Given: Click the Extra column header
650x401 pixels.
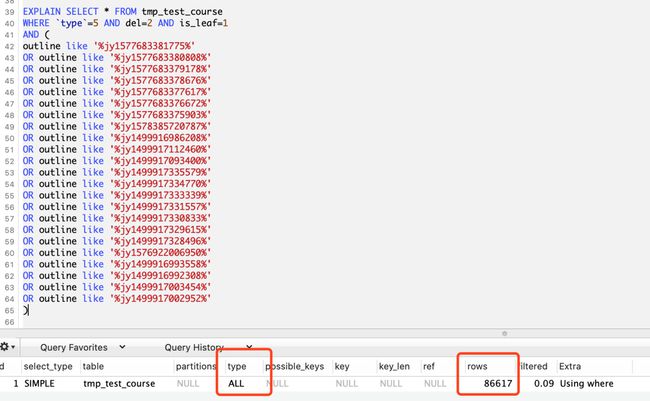Looking at the screenshot, I should (570, 366).
